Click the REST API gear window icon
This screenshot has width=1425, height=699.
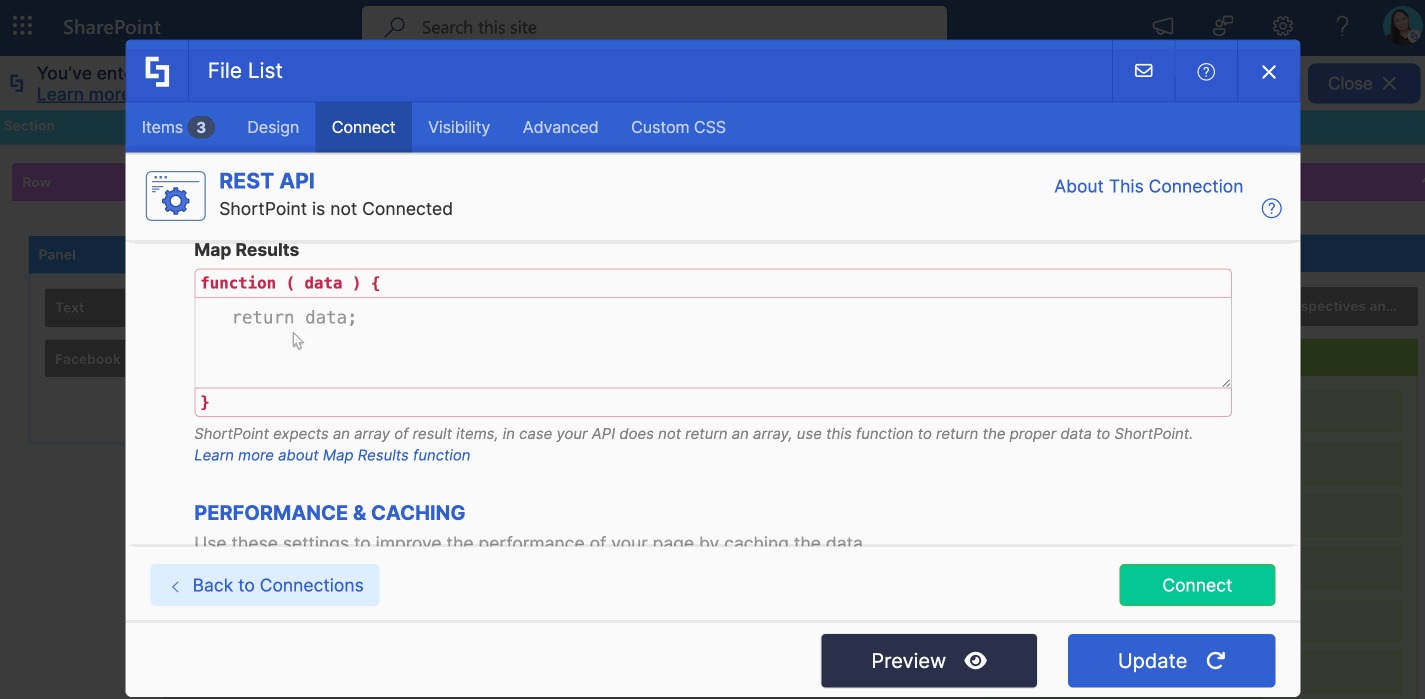pos(176,195)
